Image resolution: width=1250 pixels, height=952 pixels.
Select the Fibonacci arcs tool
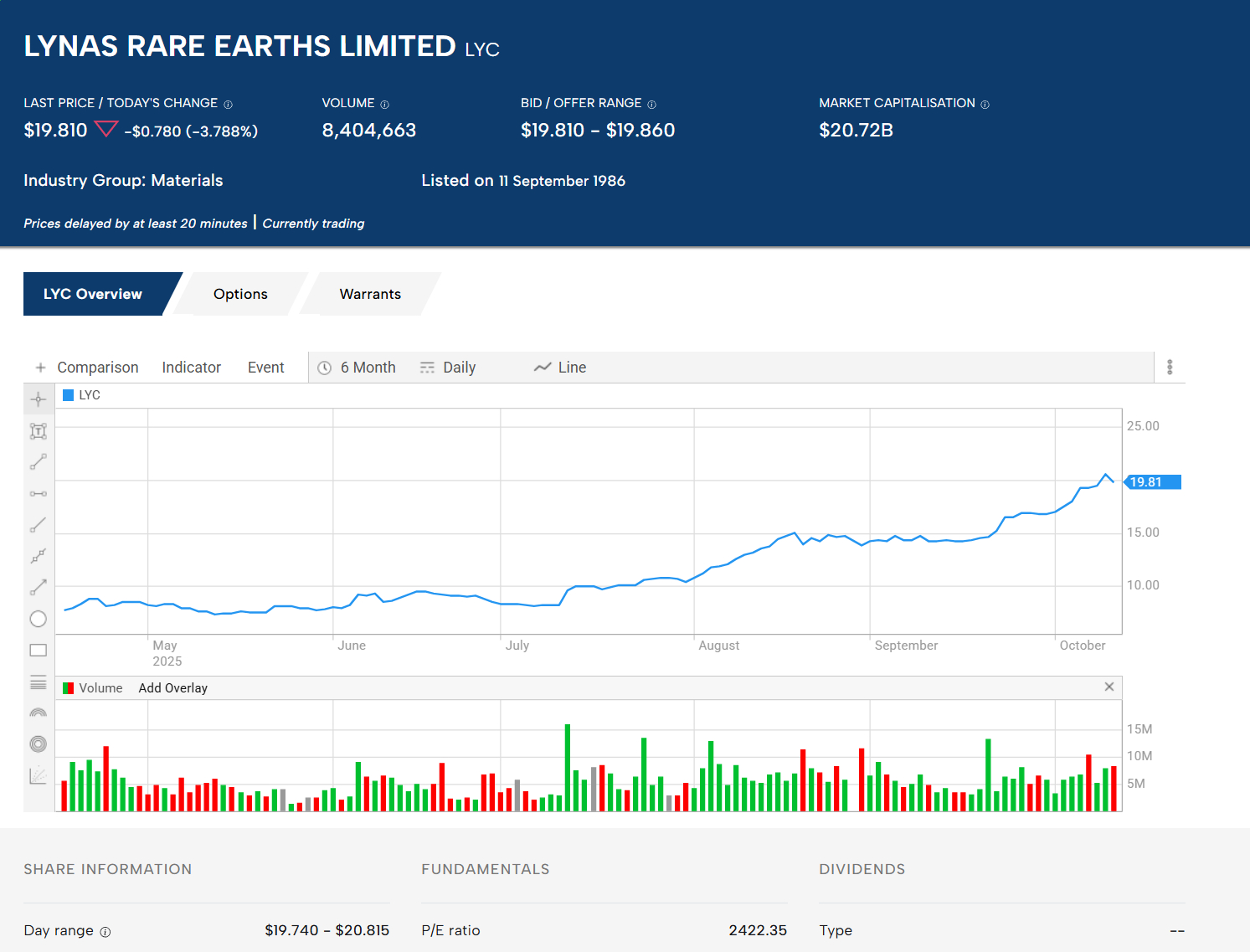(x=39, y=713)
